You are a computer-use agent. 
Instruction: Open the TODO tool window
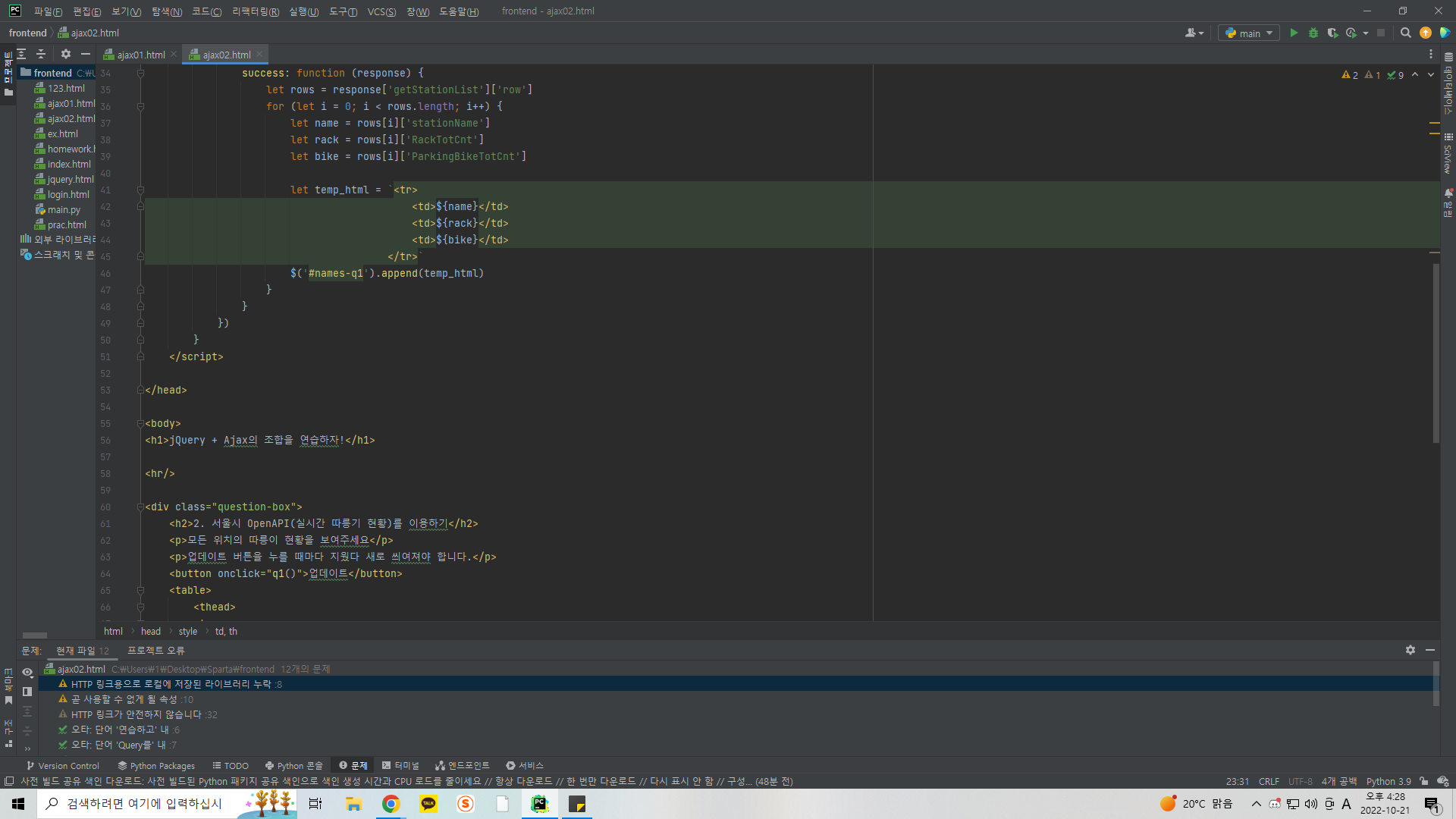tap(231, 766)
